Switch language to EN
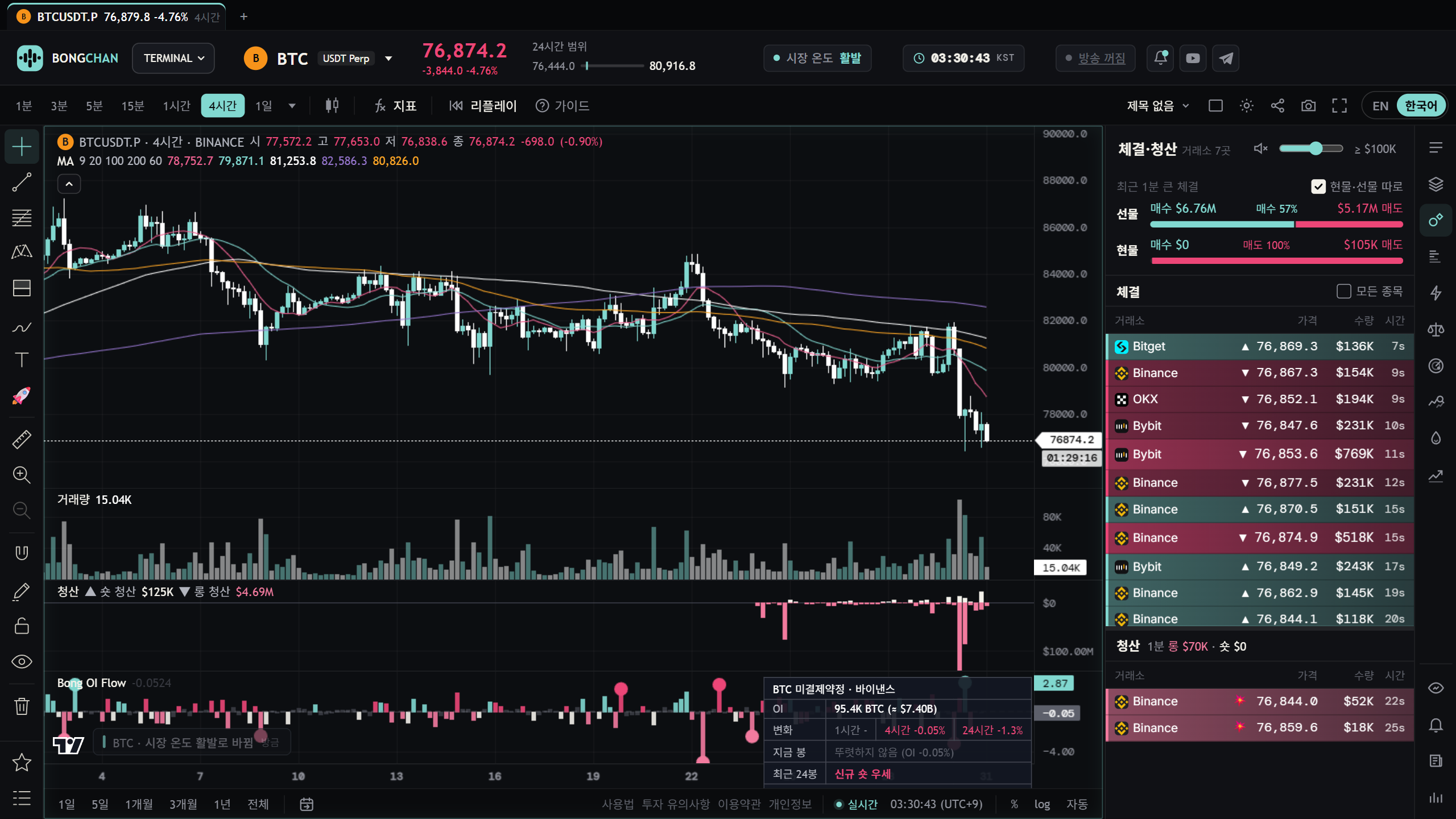1456x819 pixels. click(x=1380, y=106)
